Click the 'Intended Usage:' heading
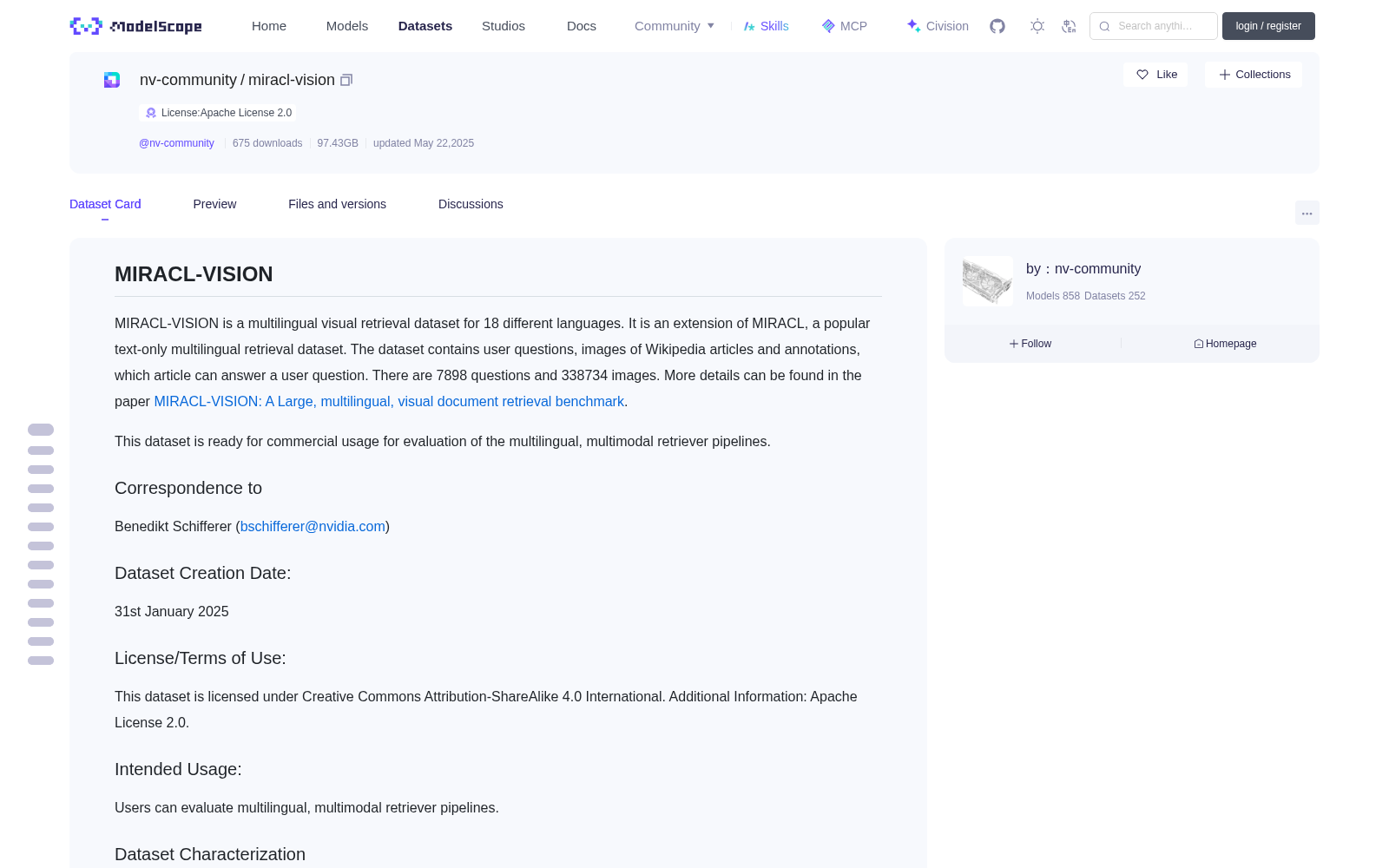The height and width of the screenshot is (868, 1389). (178, 770)
